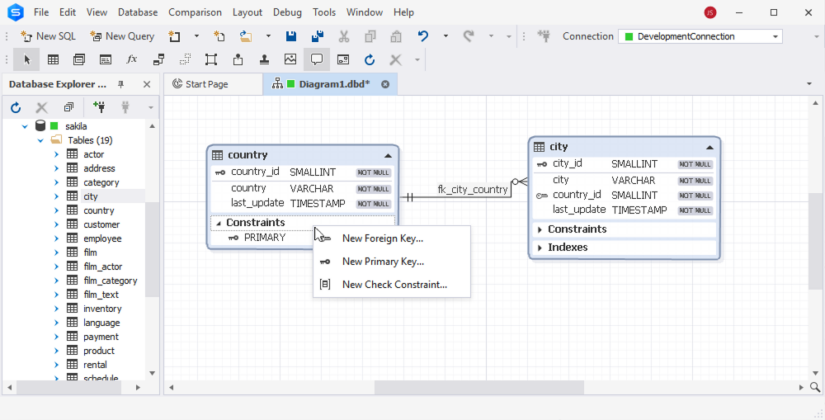This screenshot has width=825, height=420.
Task: Click the function (fx) tool icon
Action: [x=132, y=60]
